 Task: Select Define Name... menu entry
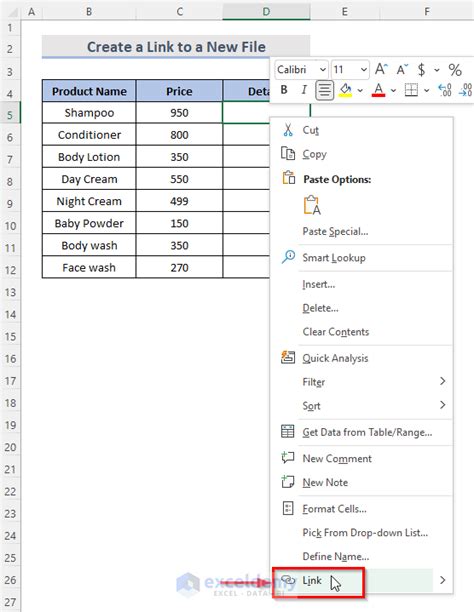(362, 556)
